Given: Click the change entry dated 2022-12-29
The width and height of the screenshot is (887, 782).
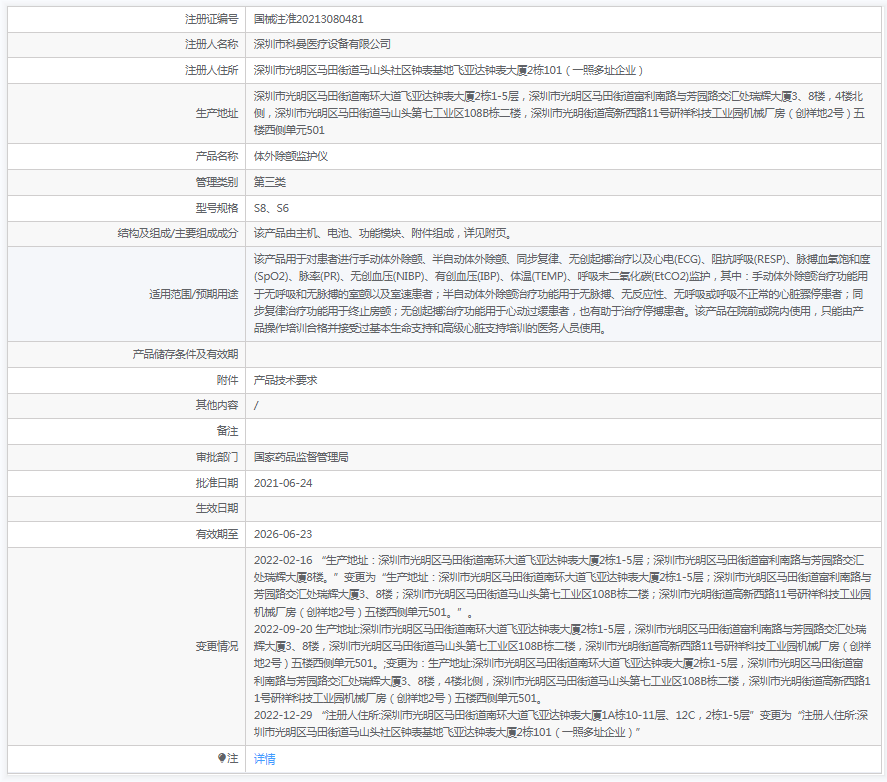Looking at the screenshot, I should click(561, 724).
